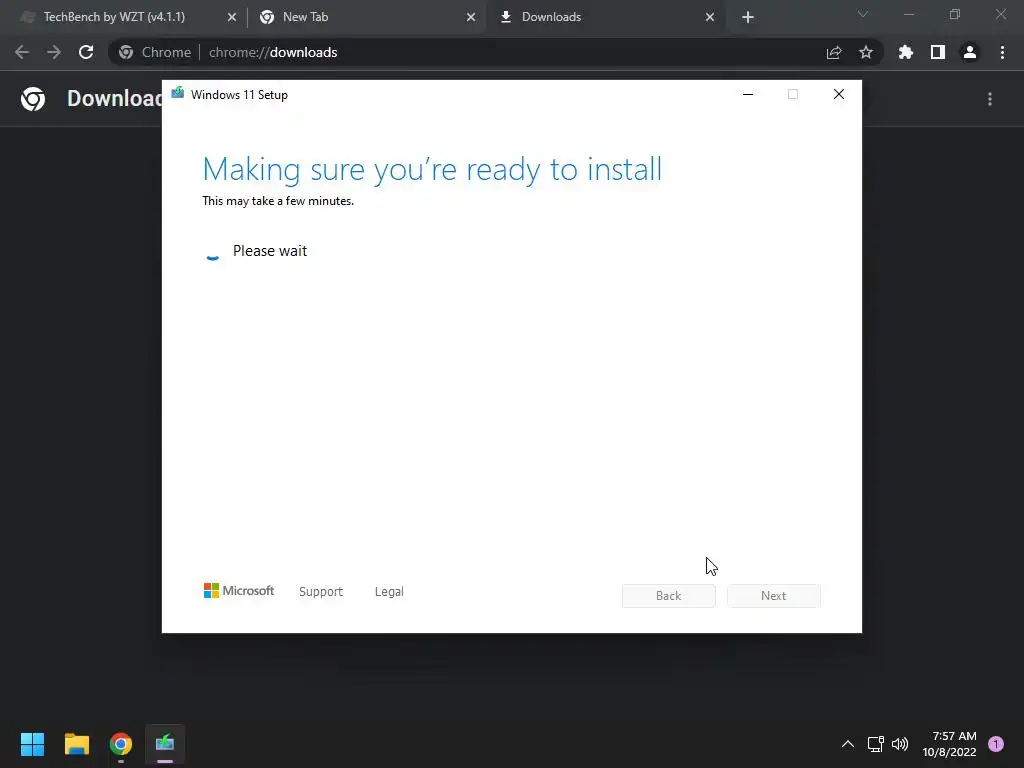Open the Support link in Setup
1024x768 pixels.
point(321,592)
